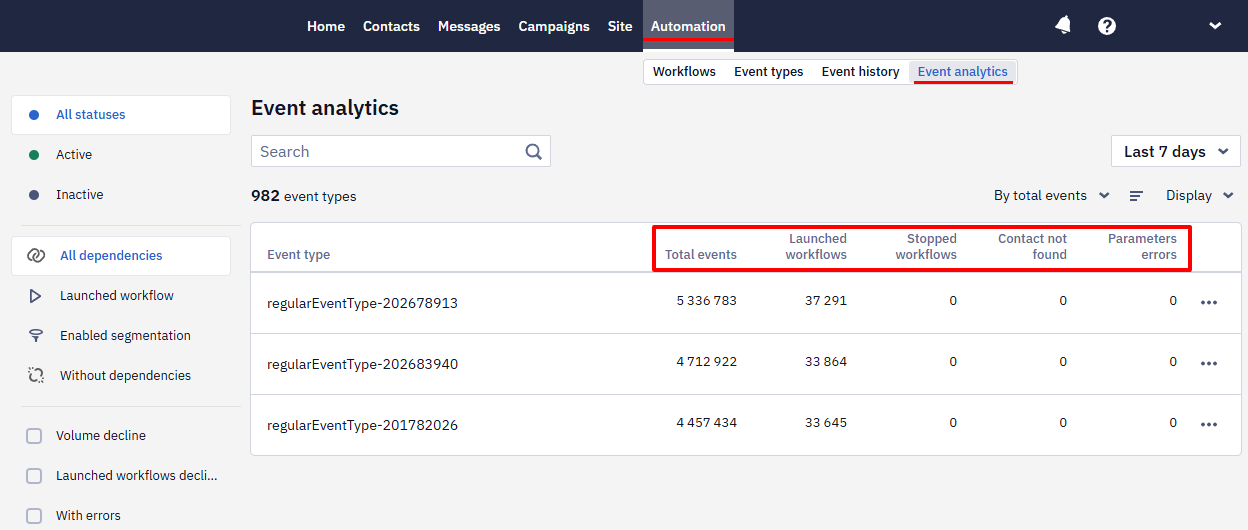Viewport: 1248px width, 530px height.
Task: Open Site in top navigation
Action: 620,26
